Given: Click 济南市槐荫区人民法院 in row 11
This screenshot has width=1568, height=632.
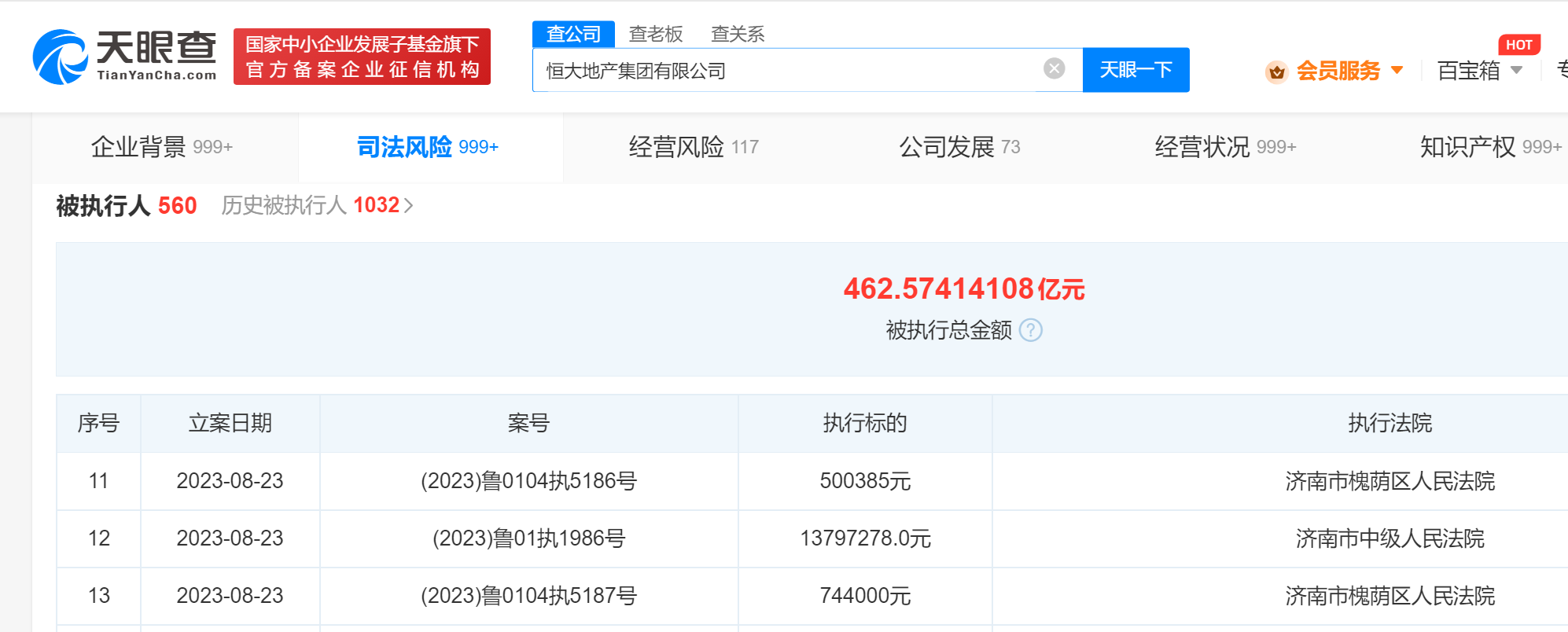Looking at the screenshot, I should tap(1389, 481).
